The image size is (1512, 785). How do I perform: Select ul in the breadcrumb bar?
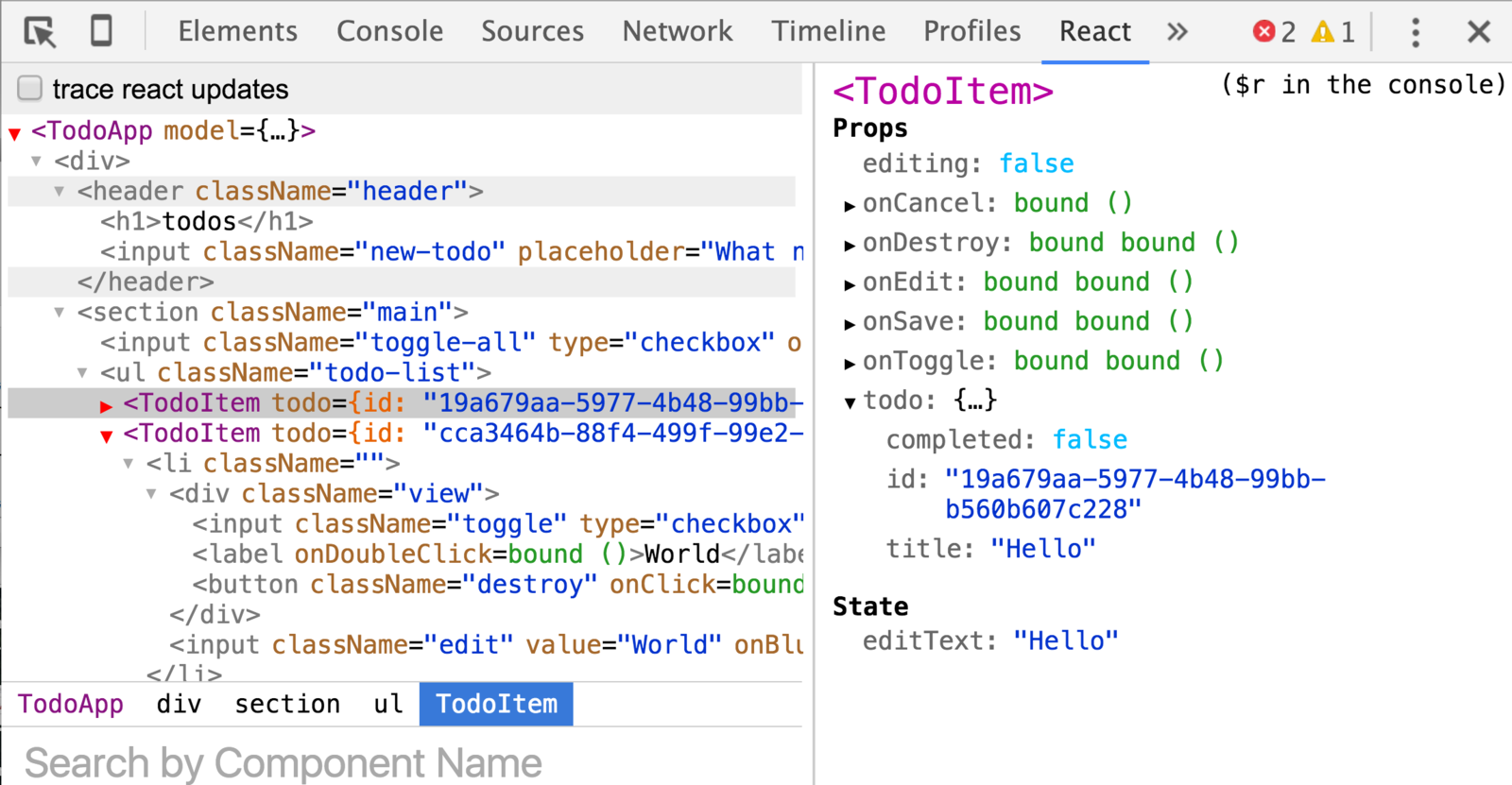tap(388, 704)
